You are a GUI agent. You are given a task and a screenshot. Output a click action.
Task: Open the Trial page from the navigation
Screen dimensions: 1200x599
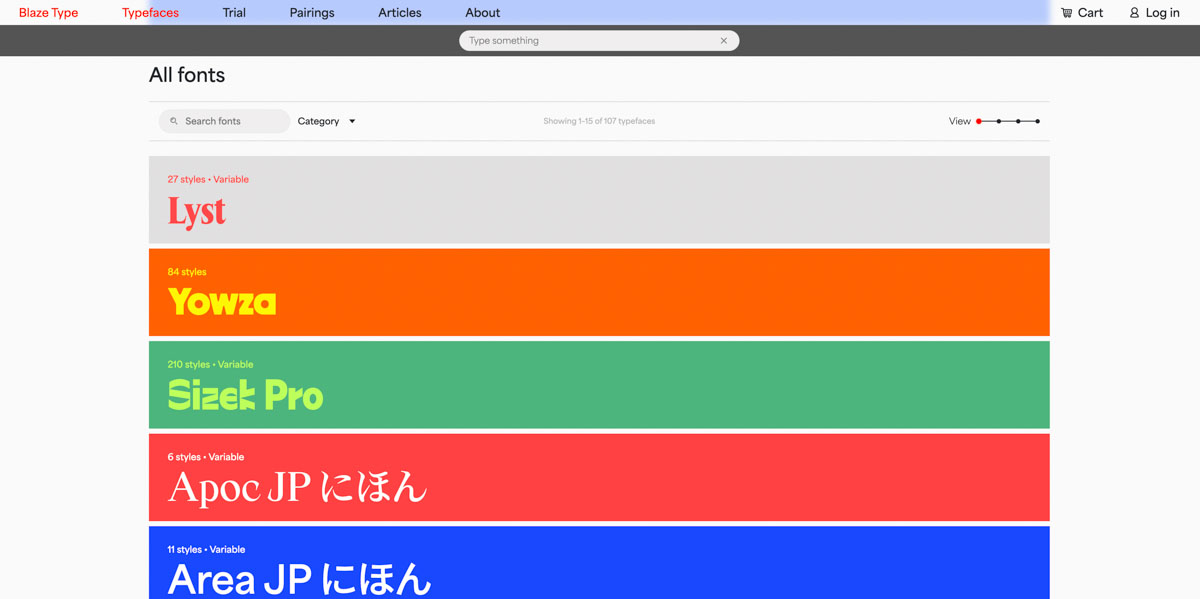(234, 12)
